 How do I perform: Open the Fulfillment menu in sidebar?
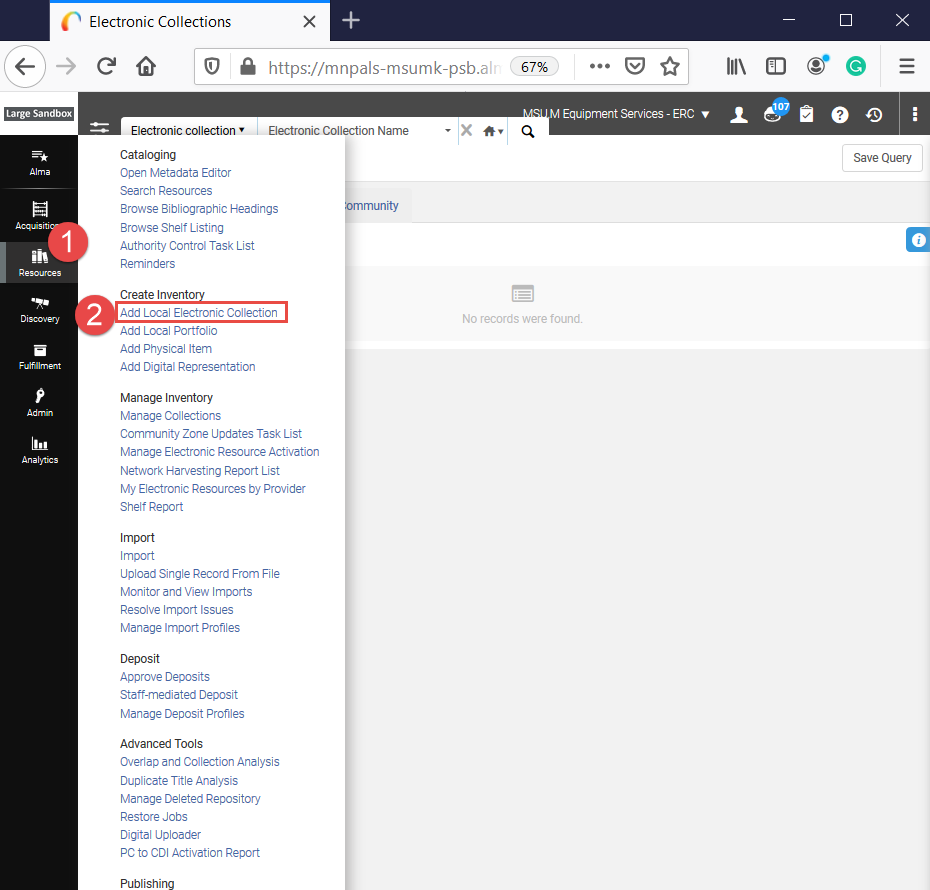point(40,356)
